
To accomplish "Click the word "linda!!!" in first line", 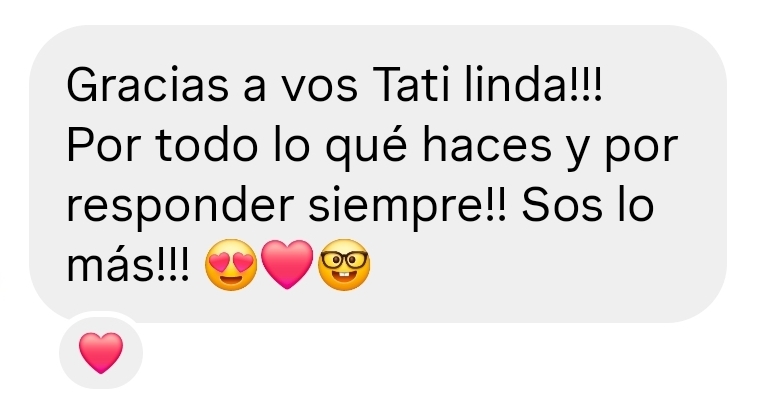I will click(x=533, y=85).
